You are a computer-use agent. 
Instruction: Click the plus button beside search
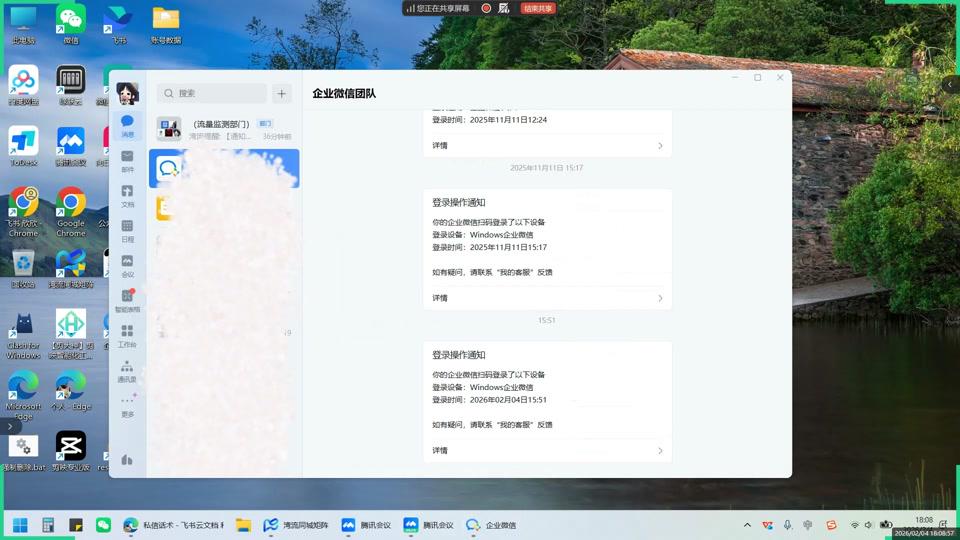tap(282, 93)
